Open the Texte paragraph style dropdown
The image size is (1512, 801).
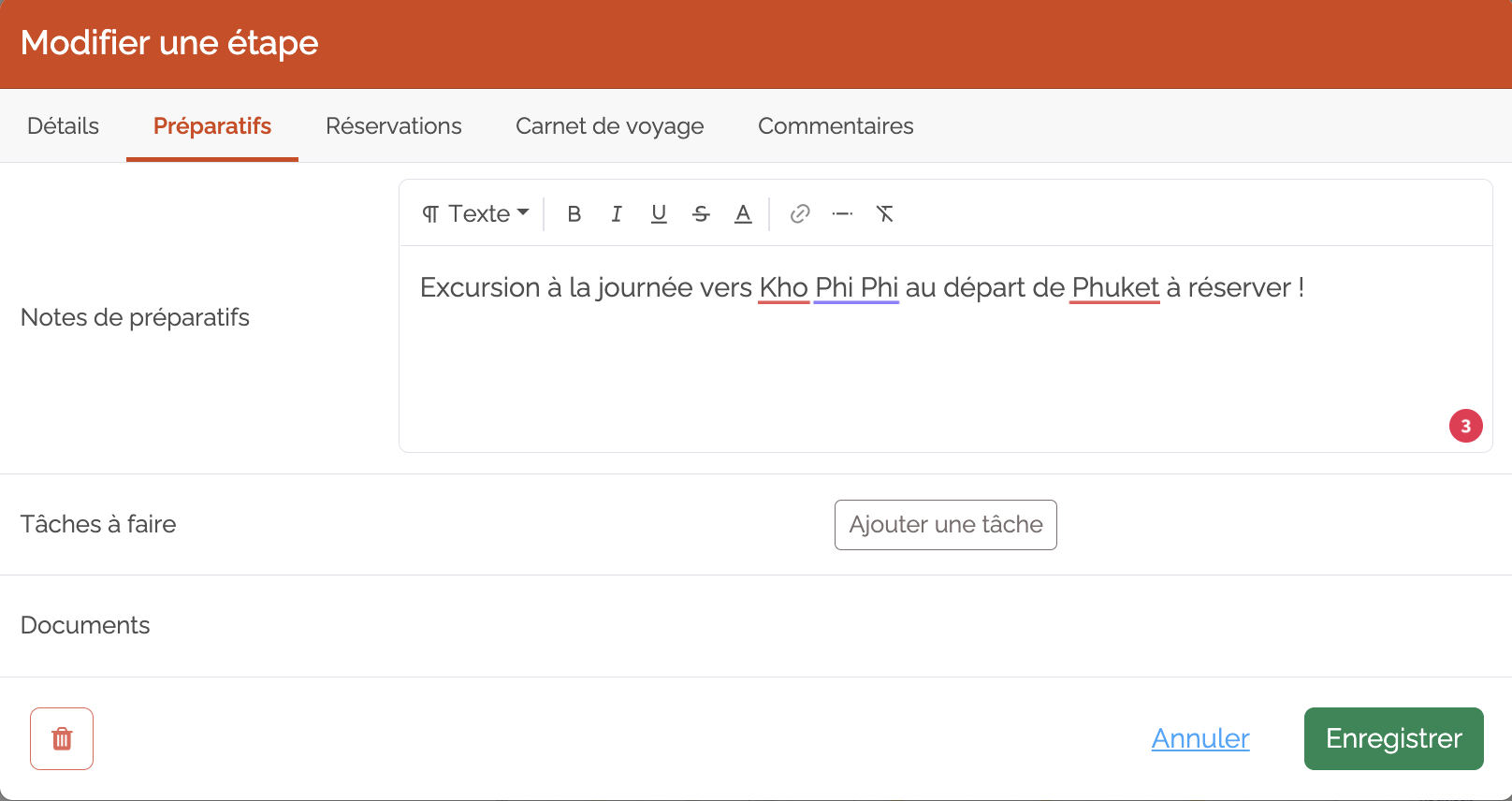coord(475,214)
